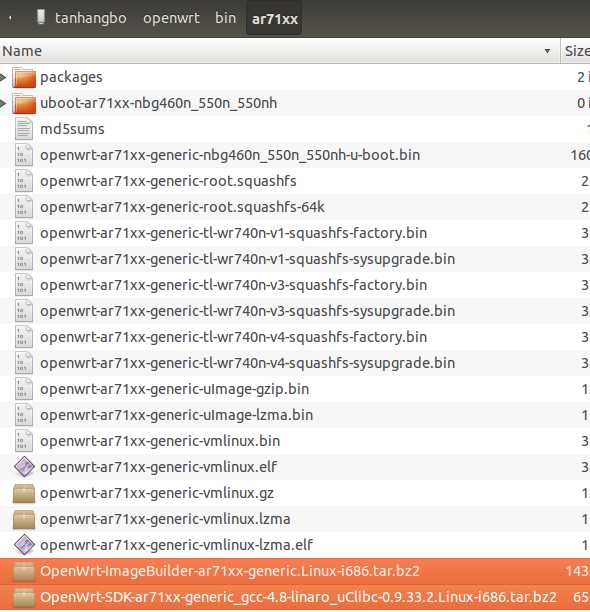Image resolution: width=590 pixels, height=612 pixels.
Task: Select openwrt-ar71xx-generic-root.squashfs-64k file name
Action: [182, 207]
